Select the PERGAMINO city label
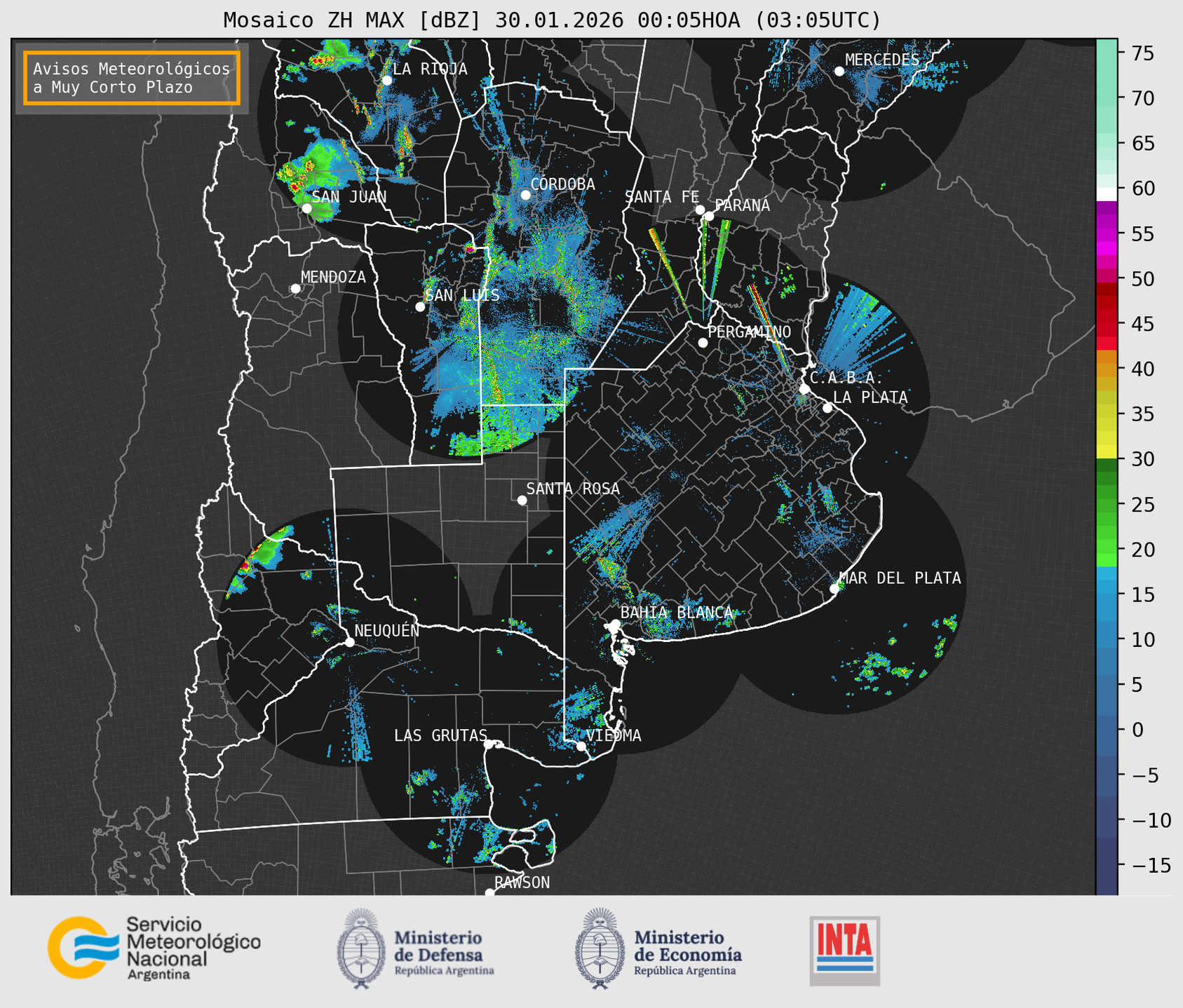Viewport: 1183px width, 1008px height. coord(750,332)
